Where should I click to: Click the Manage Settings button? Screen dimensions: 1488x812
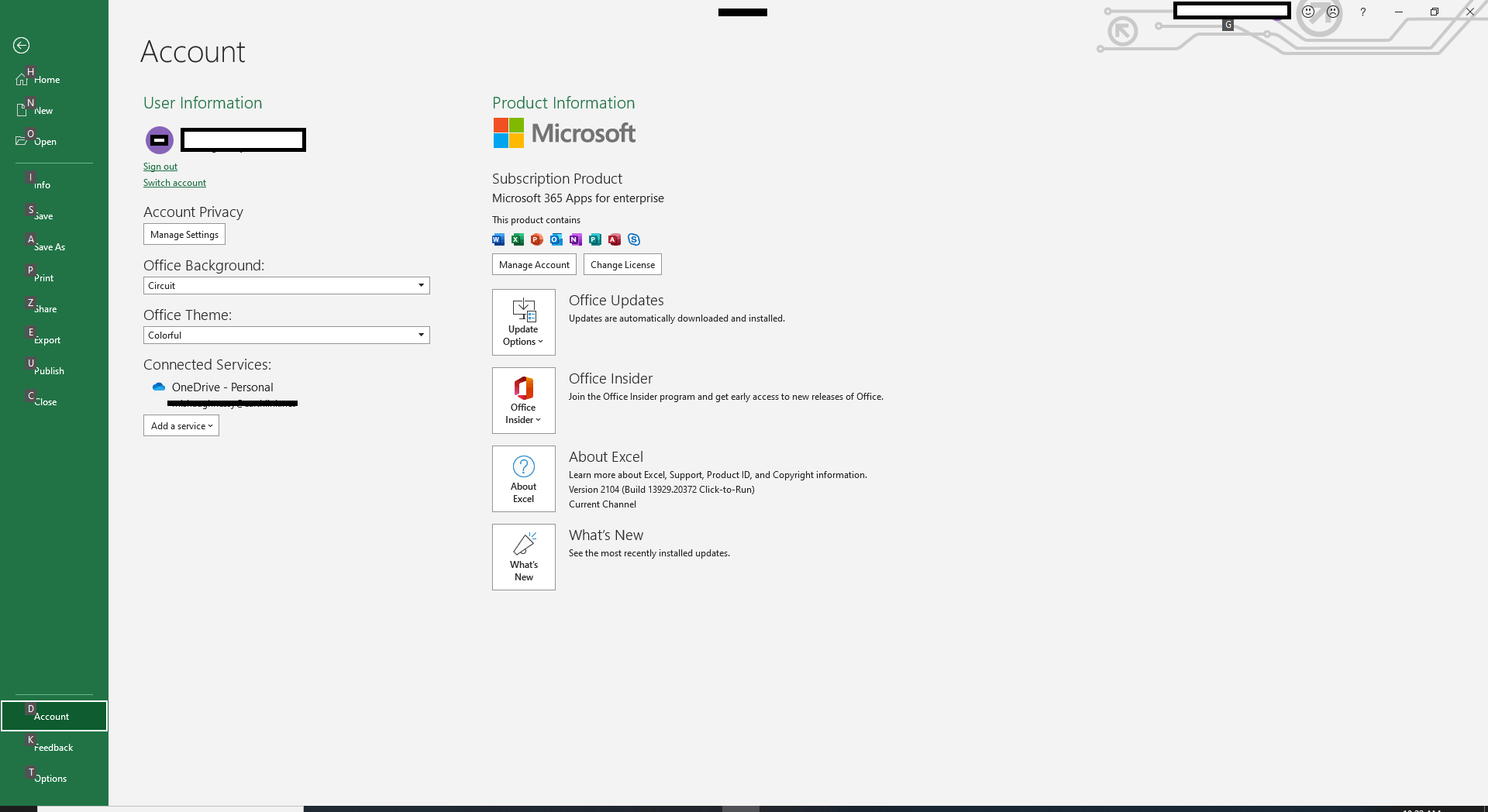(x=184, y=234)
